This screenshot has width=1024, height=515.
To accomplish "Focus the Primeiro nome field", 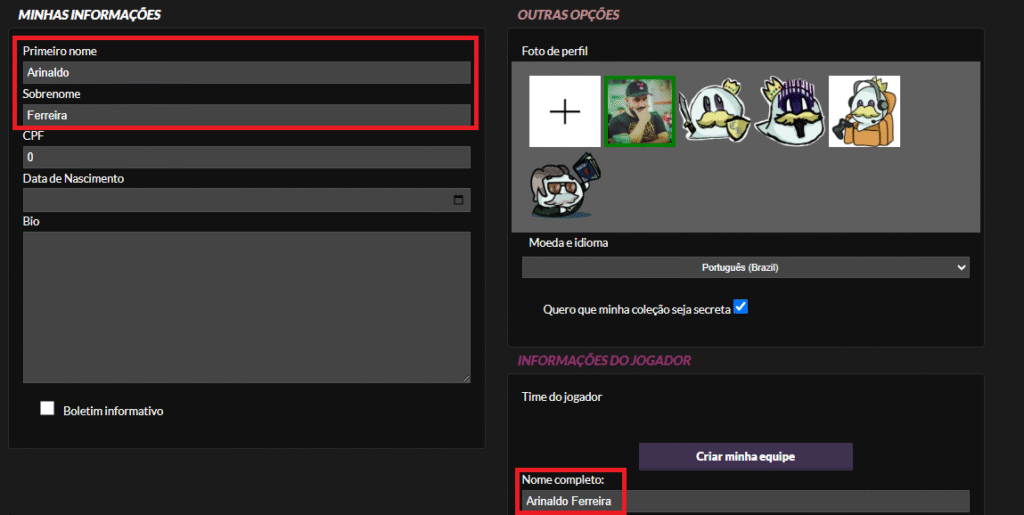I will click(247, 72).
